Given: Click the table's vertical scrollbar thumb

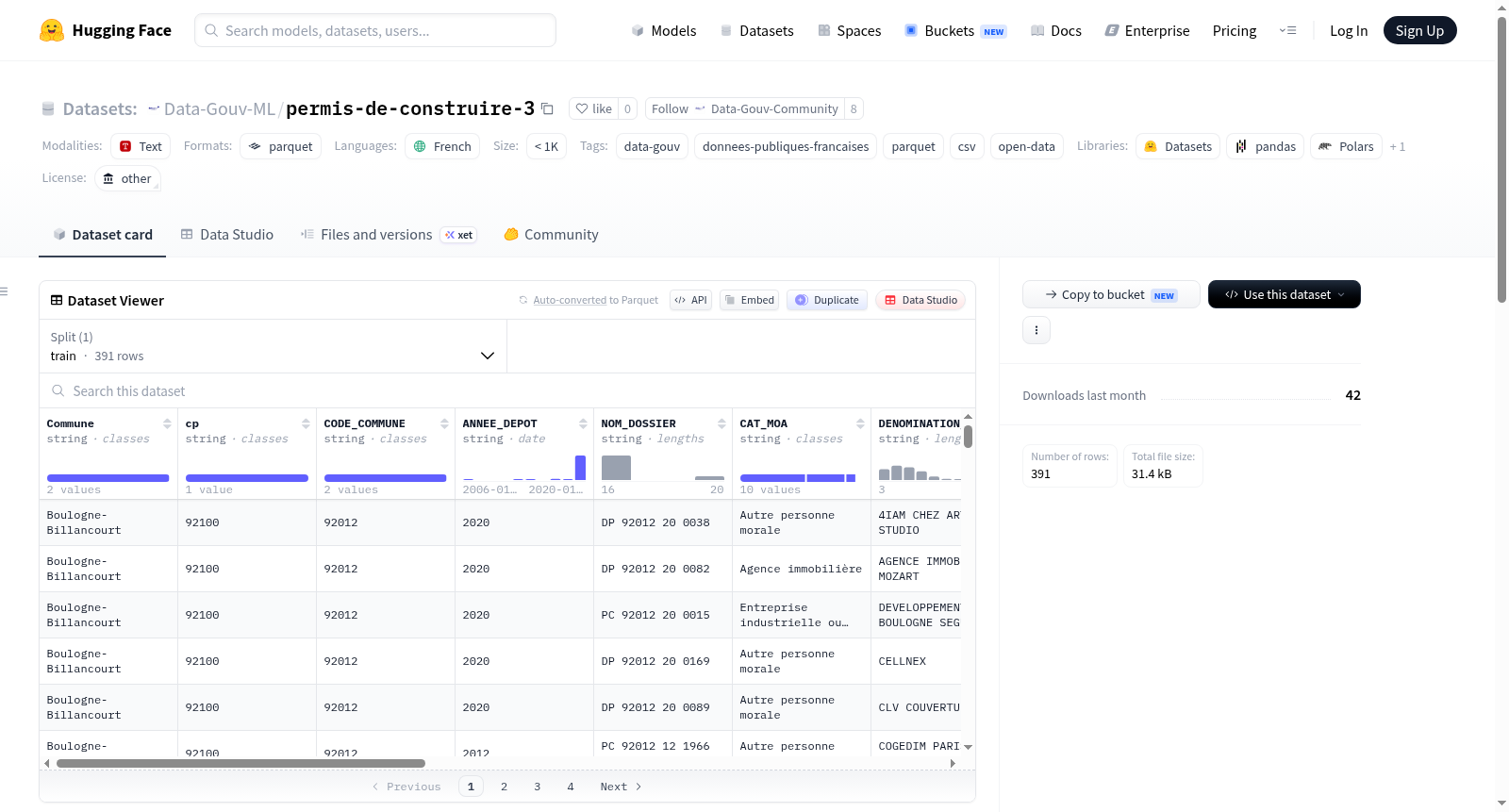Looking at the screenshot, I should click(x=968, y=437).
